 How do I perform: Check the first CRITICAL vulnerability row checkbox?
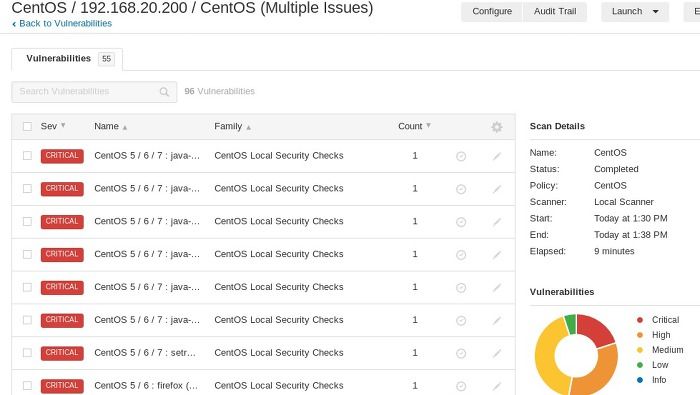pos(27,155)
